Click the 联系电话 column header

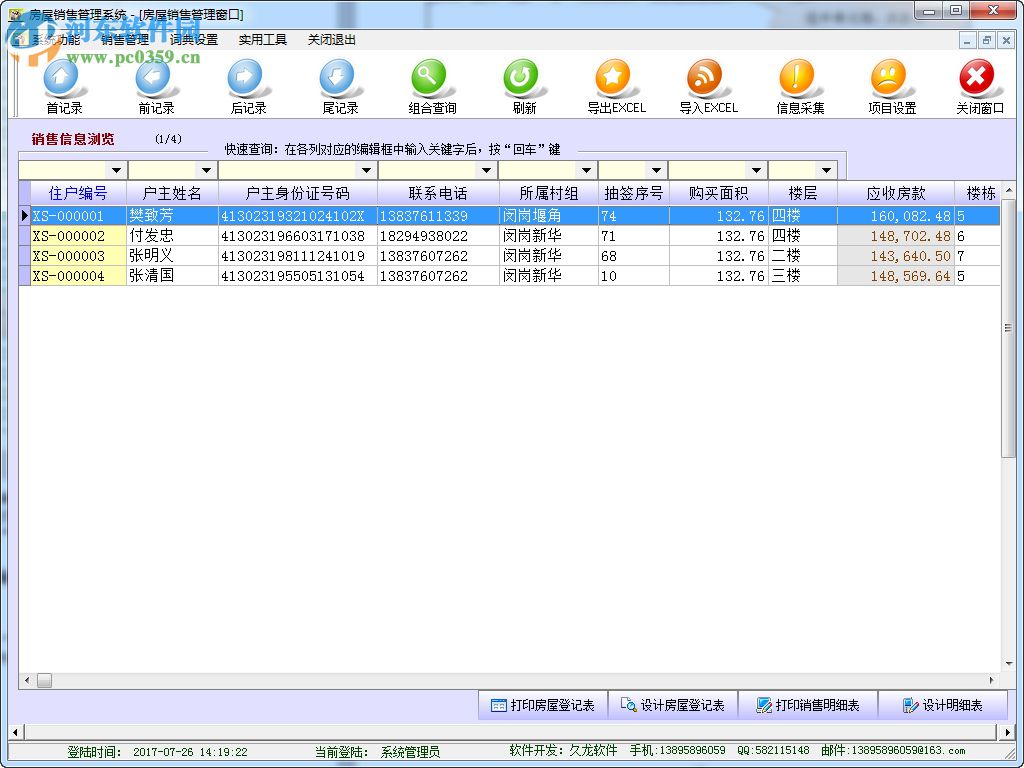coord(438,193)
